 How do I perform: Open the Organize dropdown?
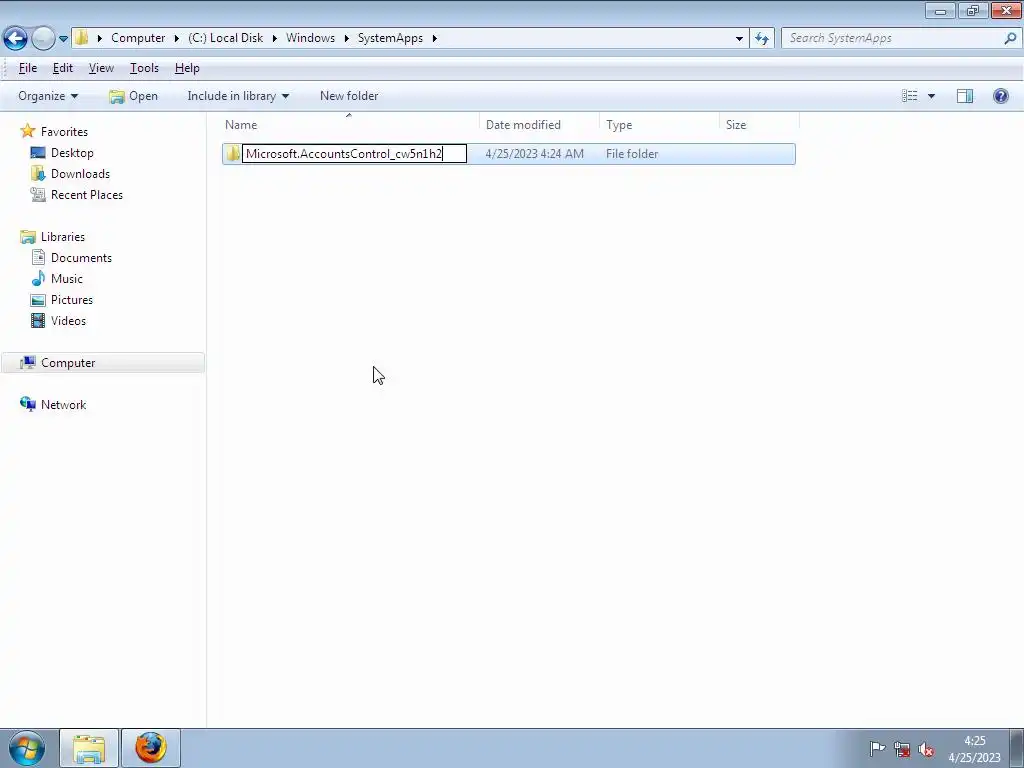(48, 96)
